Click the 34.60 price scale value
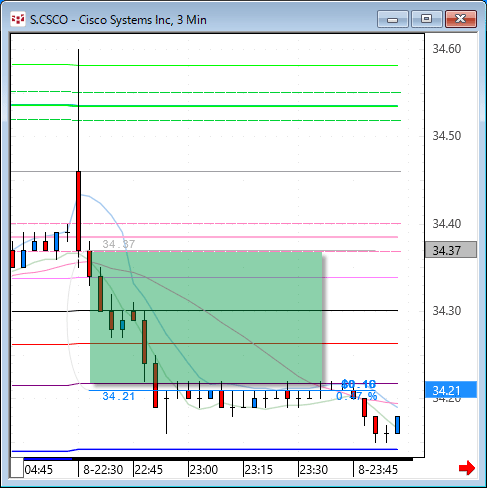Viewport: 487px width, 488px height. (447, 49)
